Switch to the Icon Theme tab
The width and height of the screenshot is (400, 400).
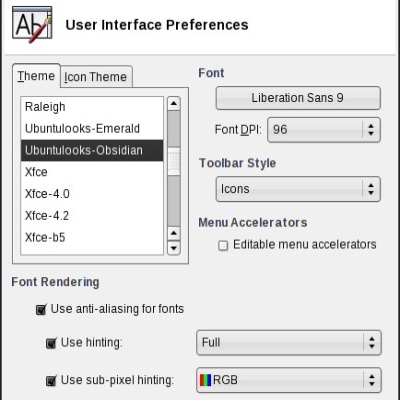tap(96, 77)
